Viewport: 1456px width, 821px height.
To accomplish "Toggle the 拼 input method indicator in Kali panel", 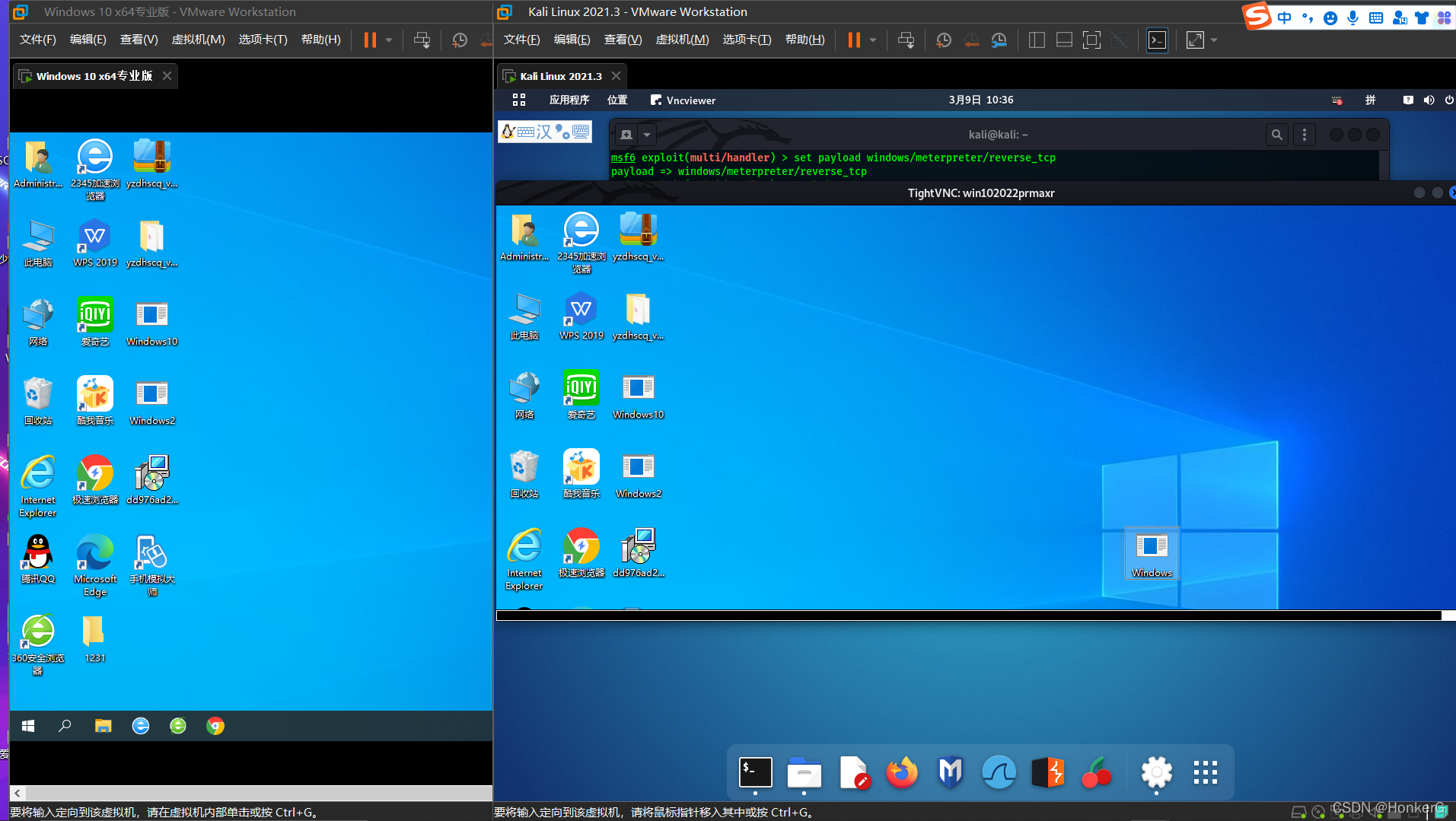I will pos(1371,100).
